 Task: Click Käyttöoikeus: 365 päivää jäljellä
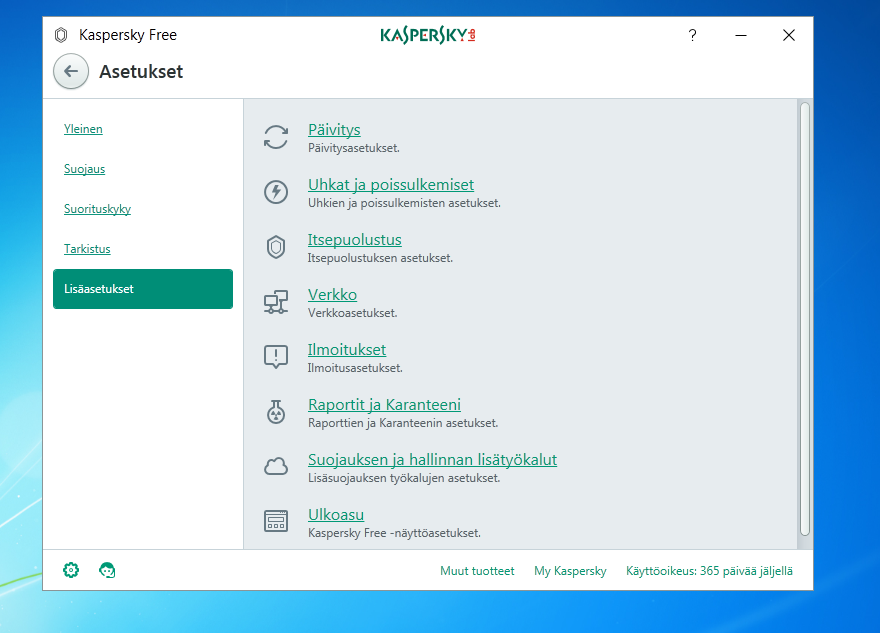pos(709,571)
